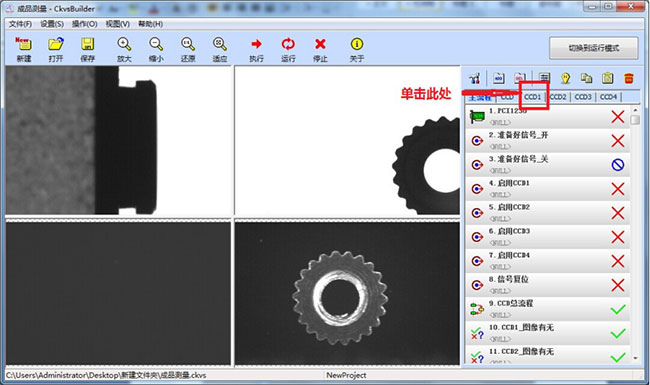Toggle status X on PCI1230 step
The height and width of the screenshot is (385, 650).
(618, 116)
